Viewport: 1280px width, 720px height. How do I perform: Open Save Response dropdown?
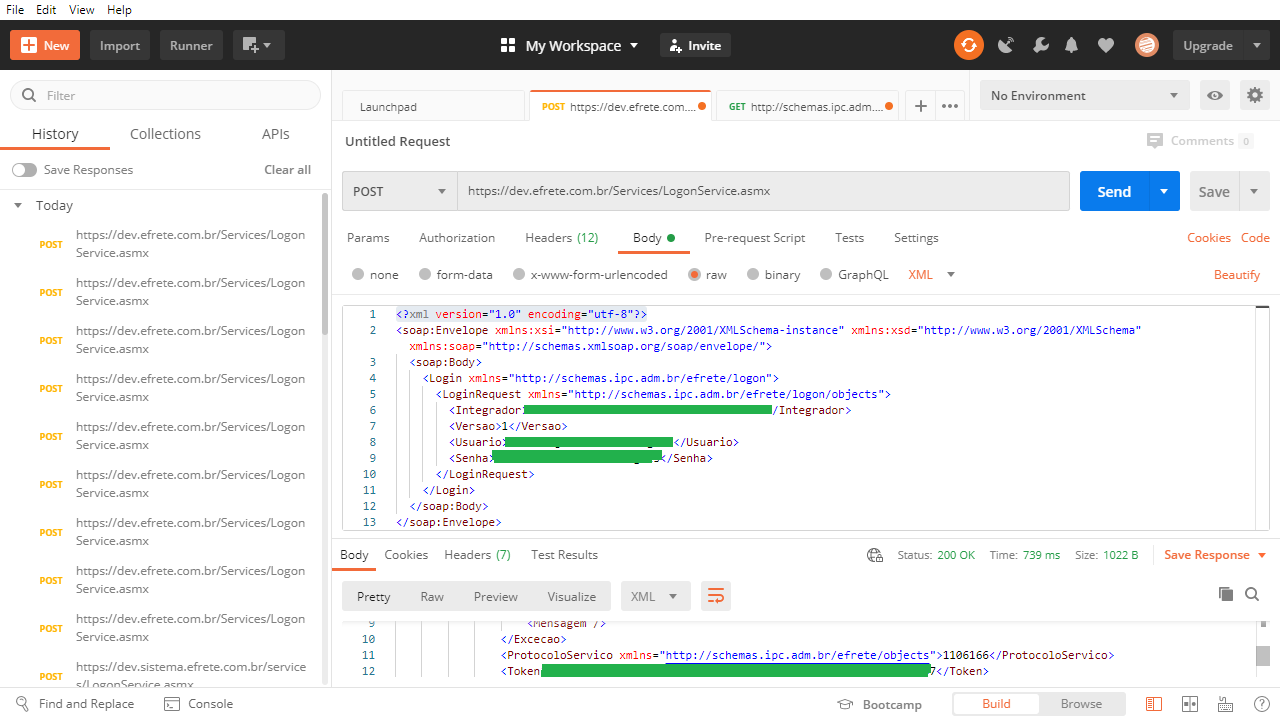1215,555
